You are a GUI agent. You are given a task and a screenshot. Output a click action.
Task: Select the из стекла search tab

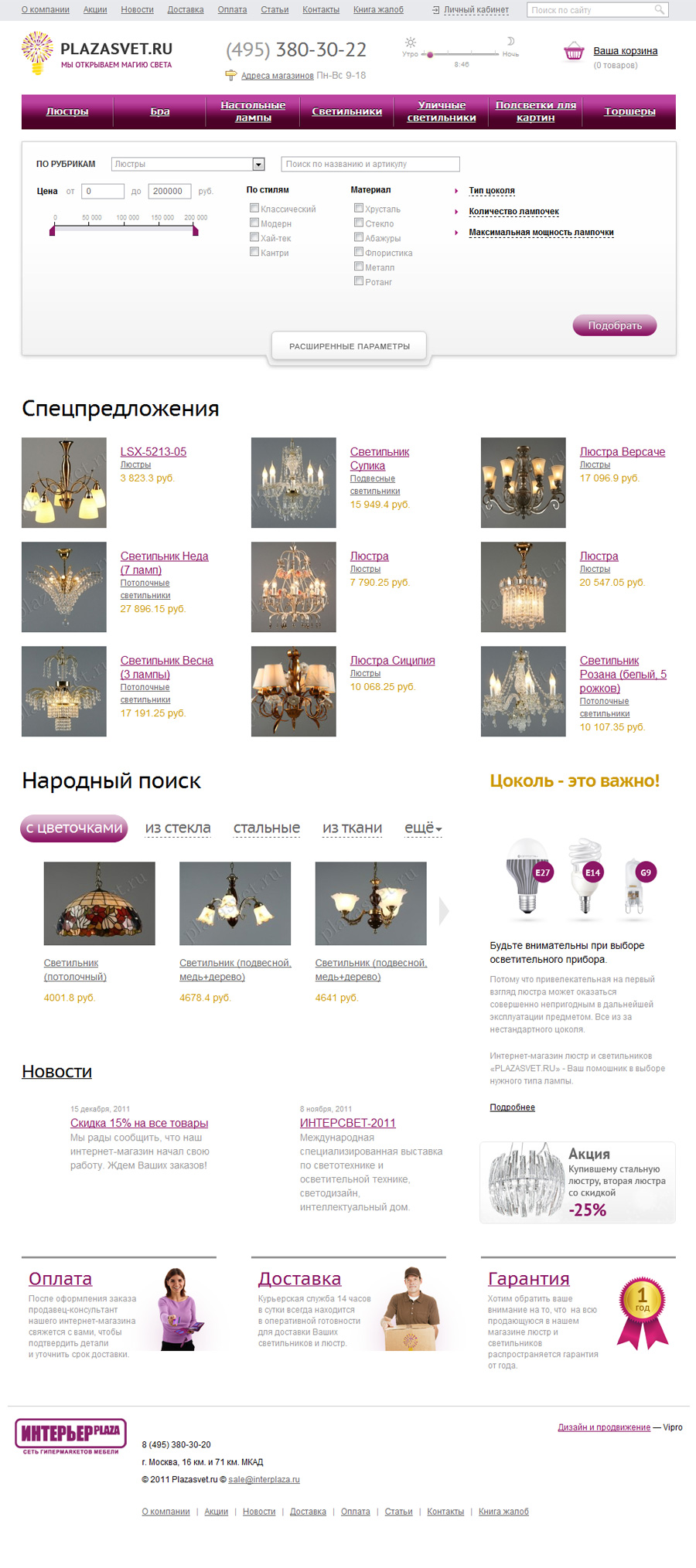tap(178, 828)
